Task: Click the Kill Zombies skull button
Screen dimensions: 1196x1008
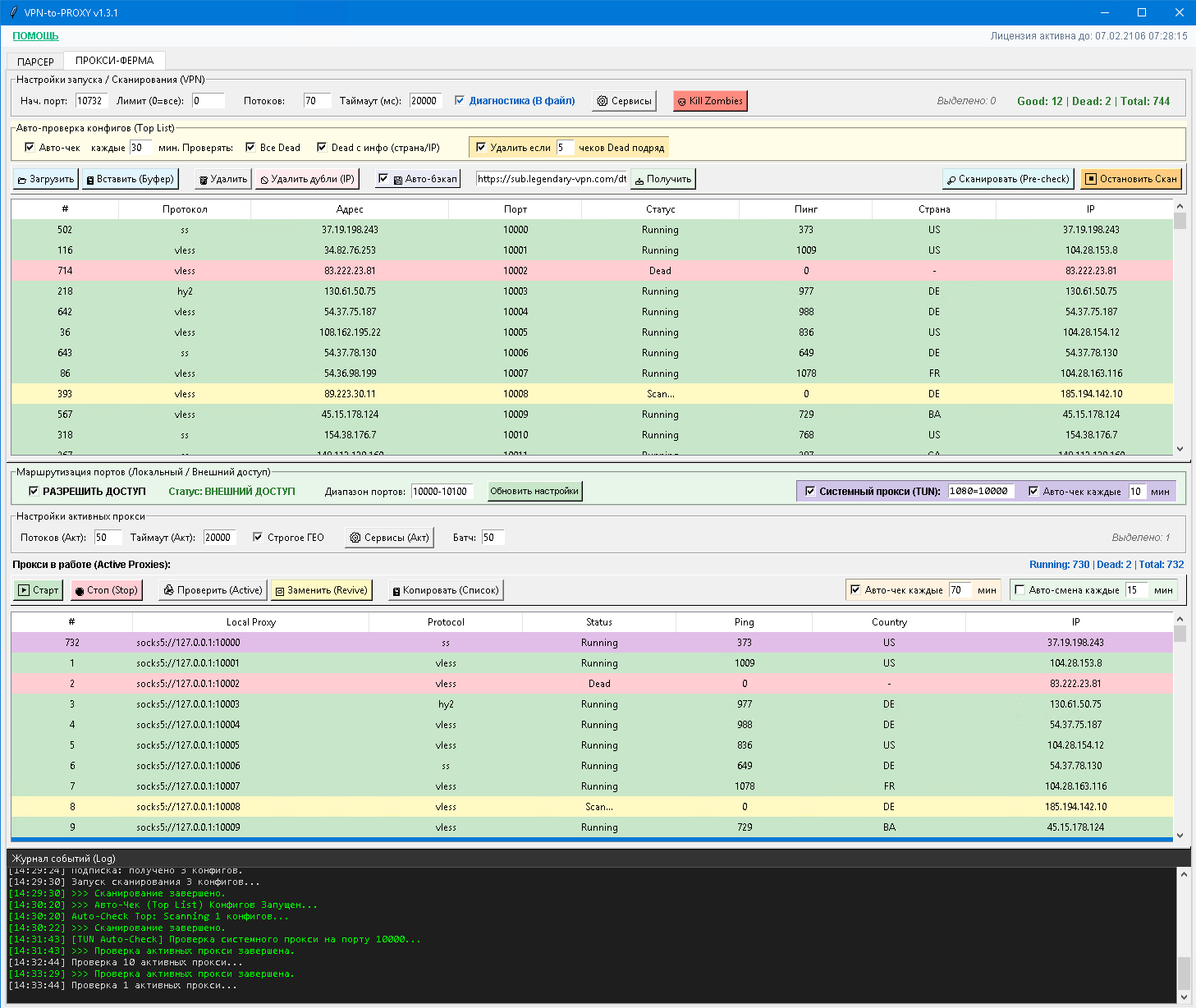Action: click(710, 101)
